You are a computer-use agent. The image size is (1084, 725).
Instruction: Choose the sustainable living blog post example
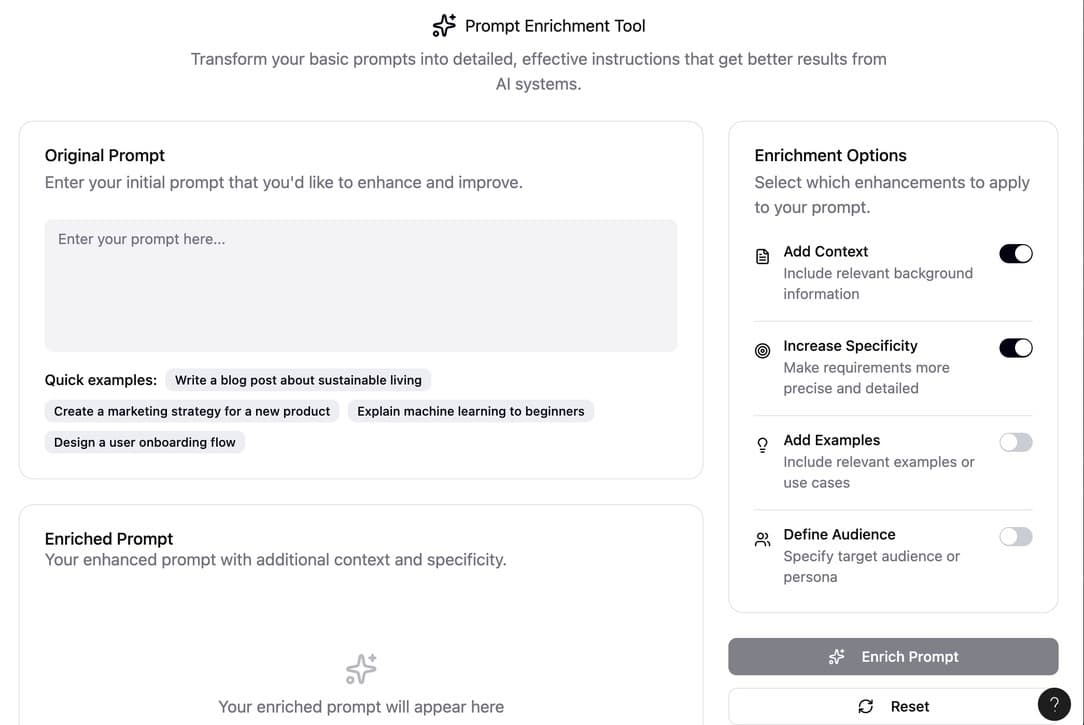(298, 380)
